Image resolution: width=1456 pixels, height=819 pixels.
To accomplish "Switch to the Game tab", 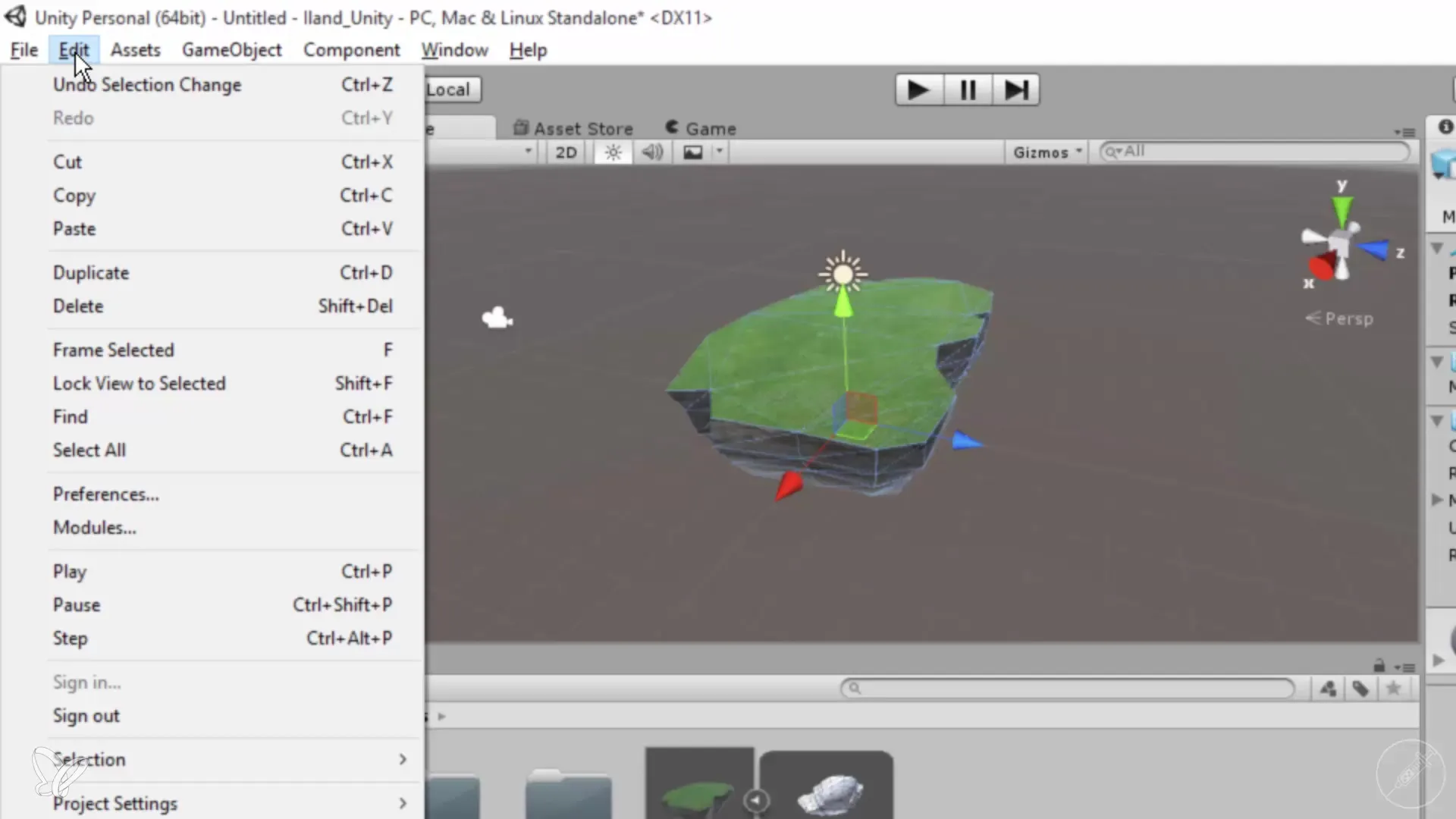I will click(x=701, y=128).
